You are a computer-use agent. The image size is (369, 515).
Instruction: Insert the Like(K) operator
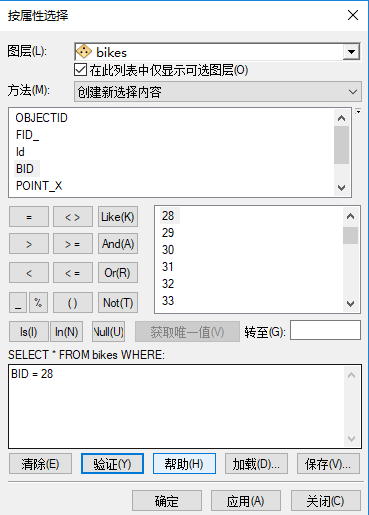click(x=118, y=217)
